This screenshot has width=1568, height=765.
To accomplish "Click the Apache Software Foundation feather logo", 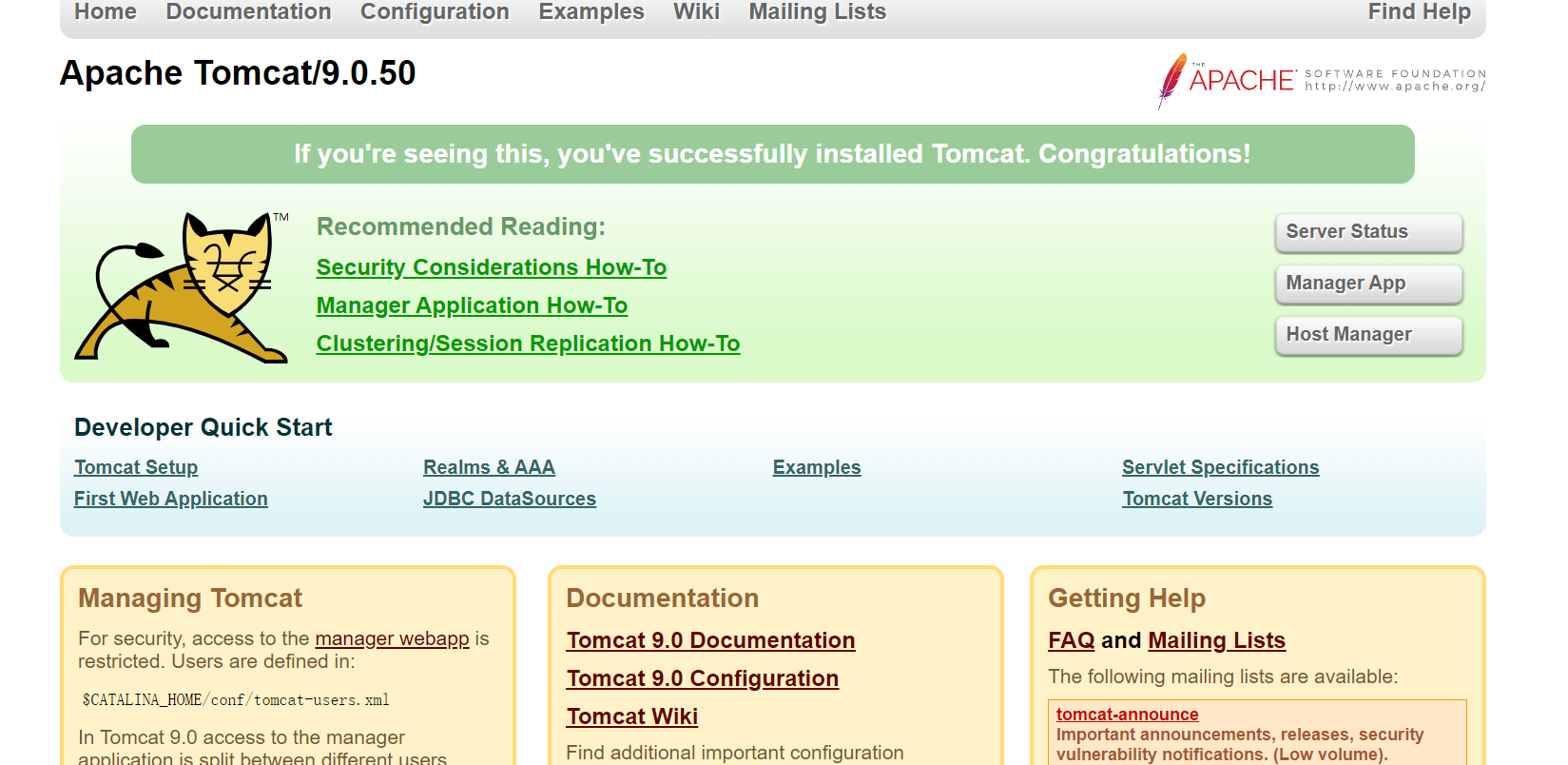I will pos(1321,81).
